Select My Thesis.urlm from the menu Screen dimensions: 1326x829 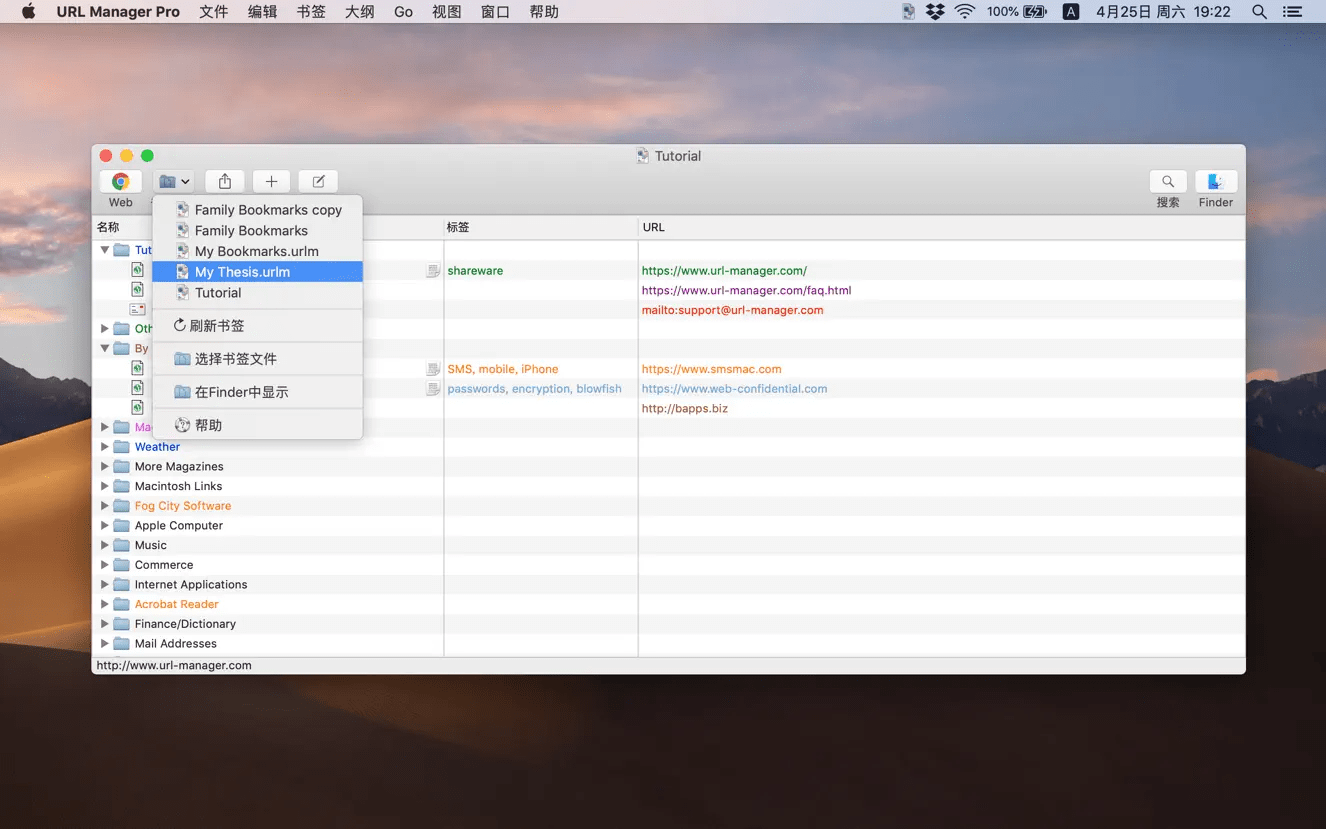(242, 272)
